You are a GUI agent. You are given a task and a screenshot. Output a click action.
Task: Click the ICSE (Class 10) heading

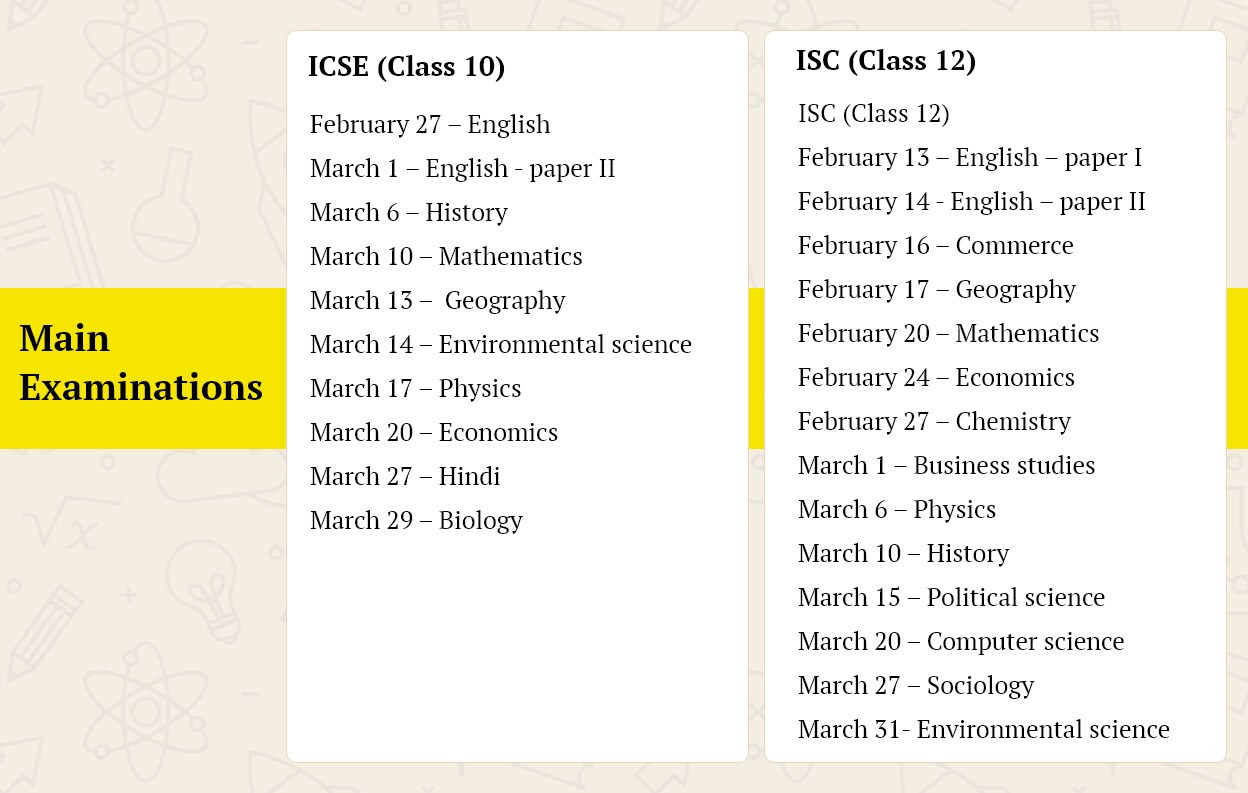[x=406, y=67]
